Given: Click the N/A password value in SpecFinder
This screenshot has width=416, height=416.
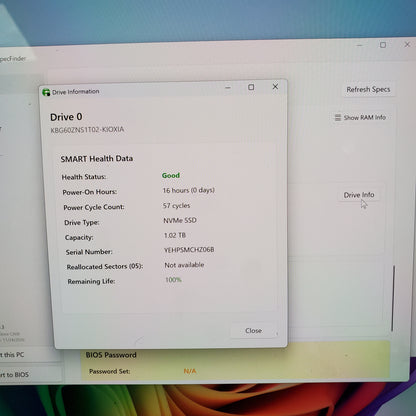Looking at the screenshot, I should [x=190, y=371].
